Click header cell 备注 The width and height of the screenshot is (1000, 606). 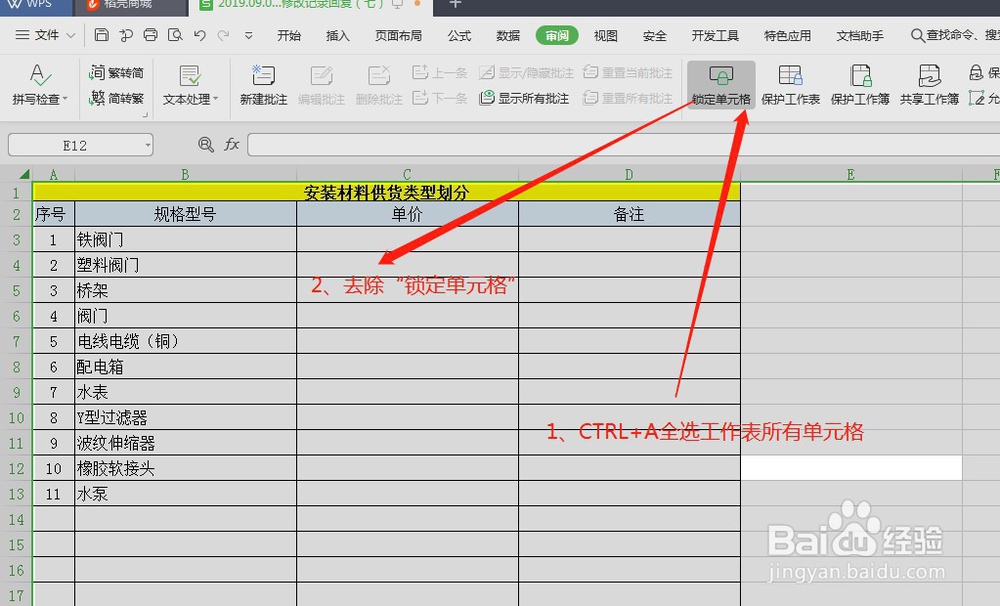point(629,214)
